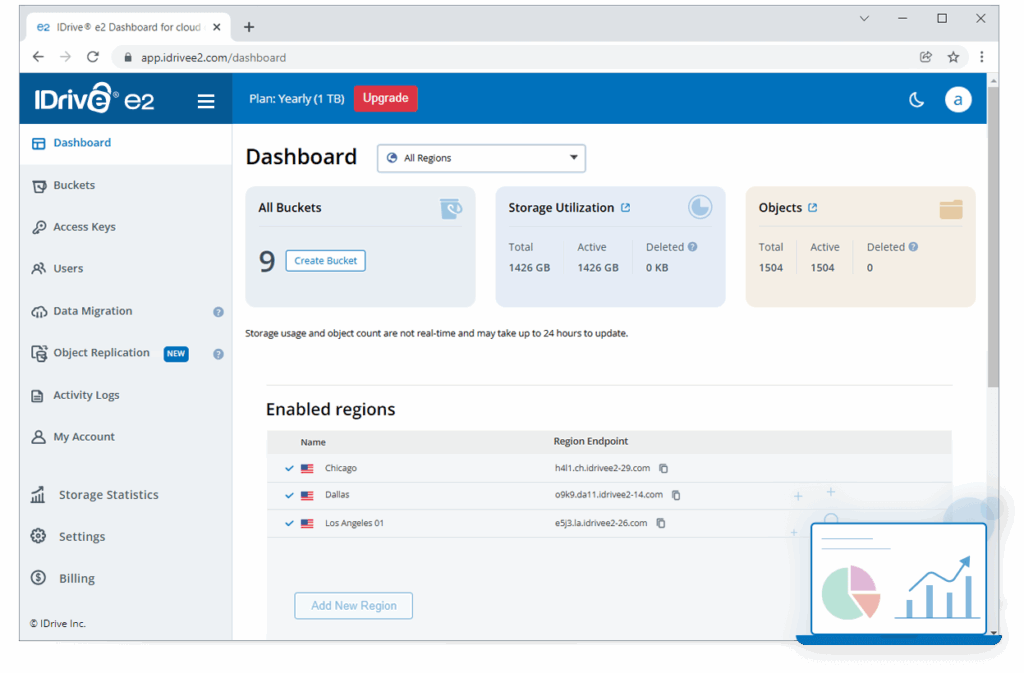Copy the Chicago region endpoint
Screen dimensions: 1024x673
click(663, 468)
